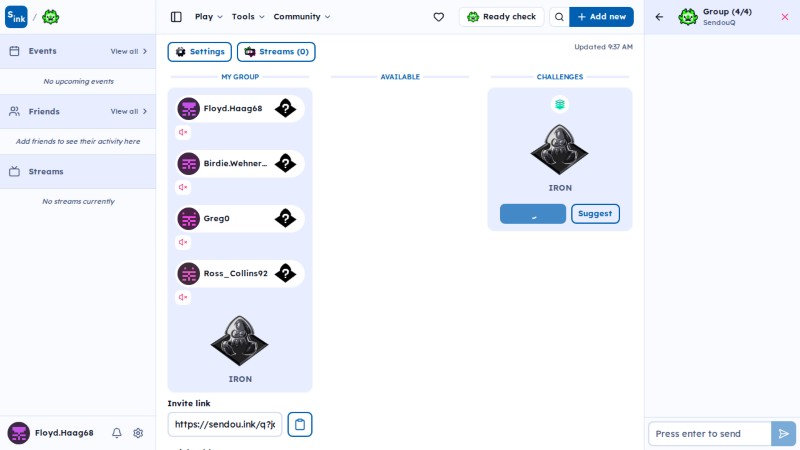This screenshot has width=800, height=450.
Task: Copy invite link with clipboard icon
Action: coord(299,424)
